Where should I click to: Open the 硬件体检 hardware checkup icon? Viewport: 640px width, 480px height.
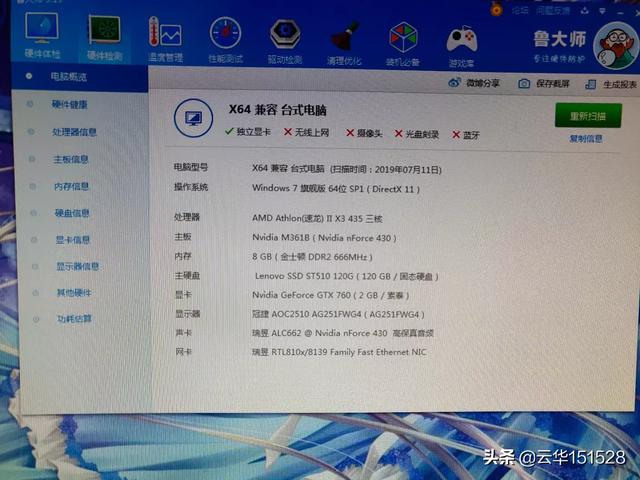[x=42, y=32]
